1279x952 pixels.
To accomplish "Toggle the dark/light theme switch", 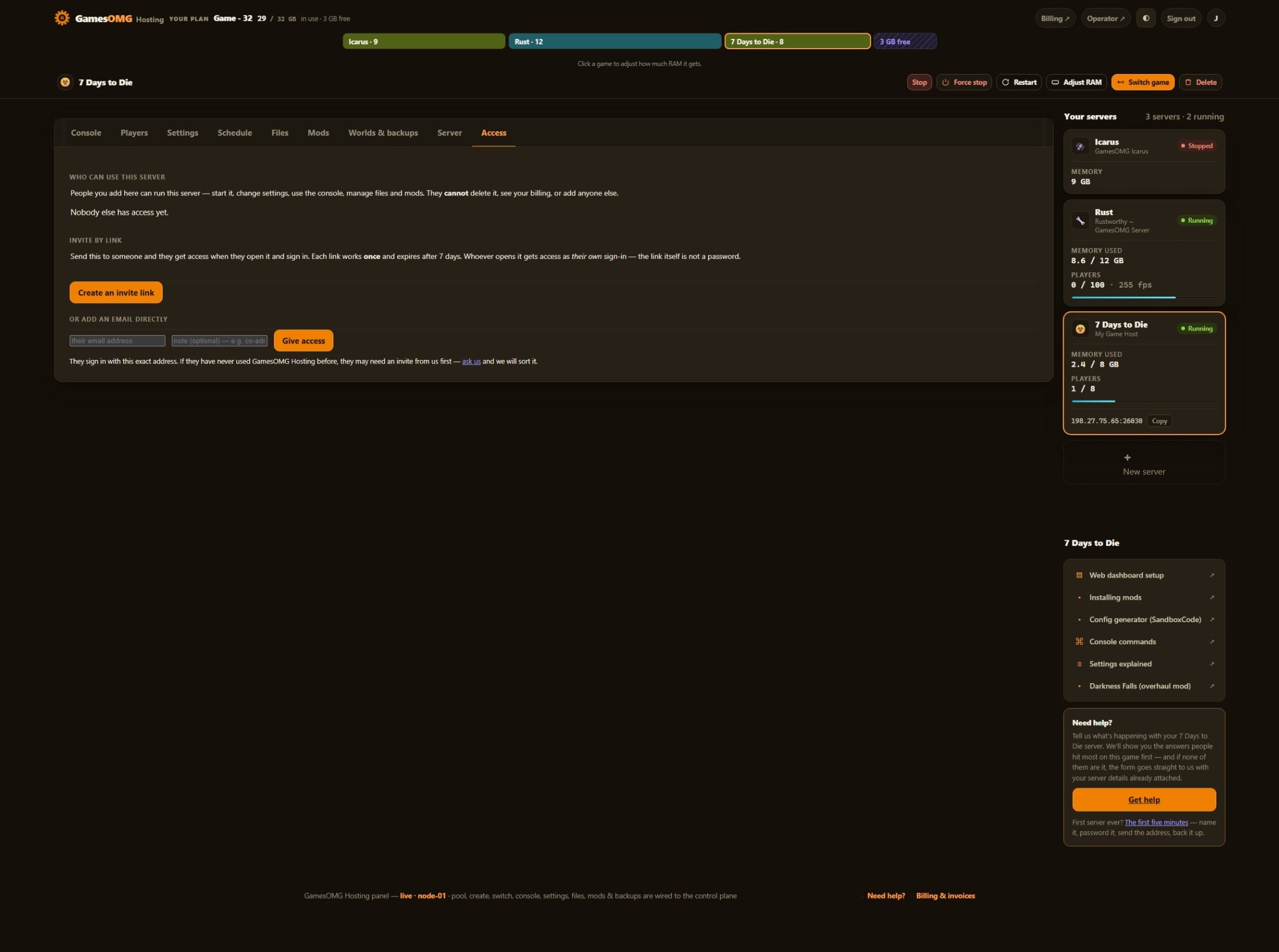I will click(x=1146, y=19).
